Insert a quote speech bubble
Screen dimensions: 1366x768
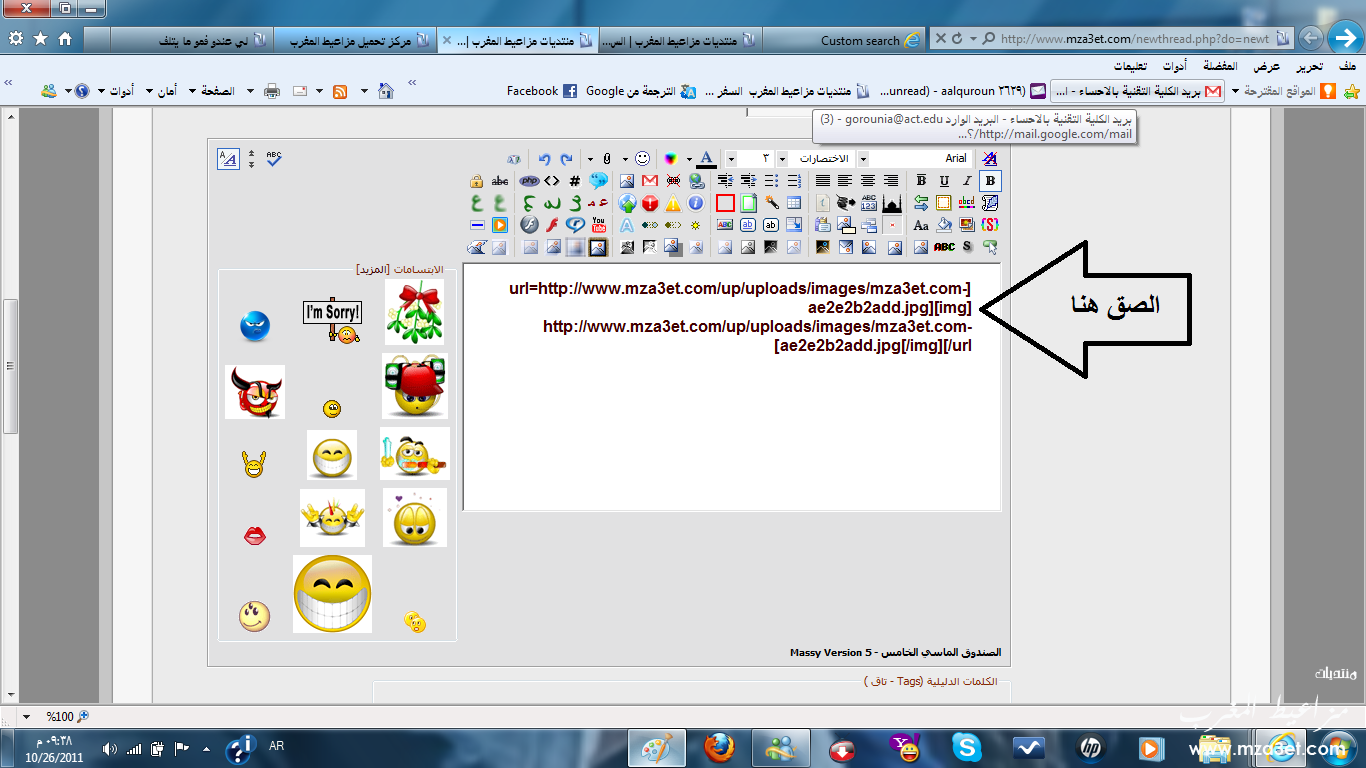coord(598,181)
